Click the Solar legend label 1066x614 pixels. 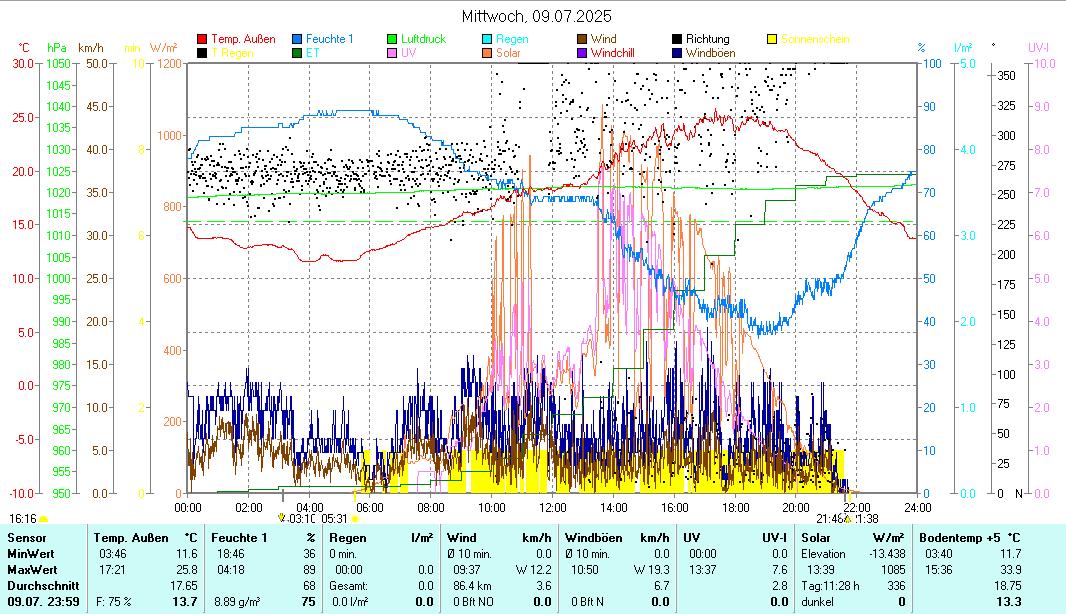[509, 53]
